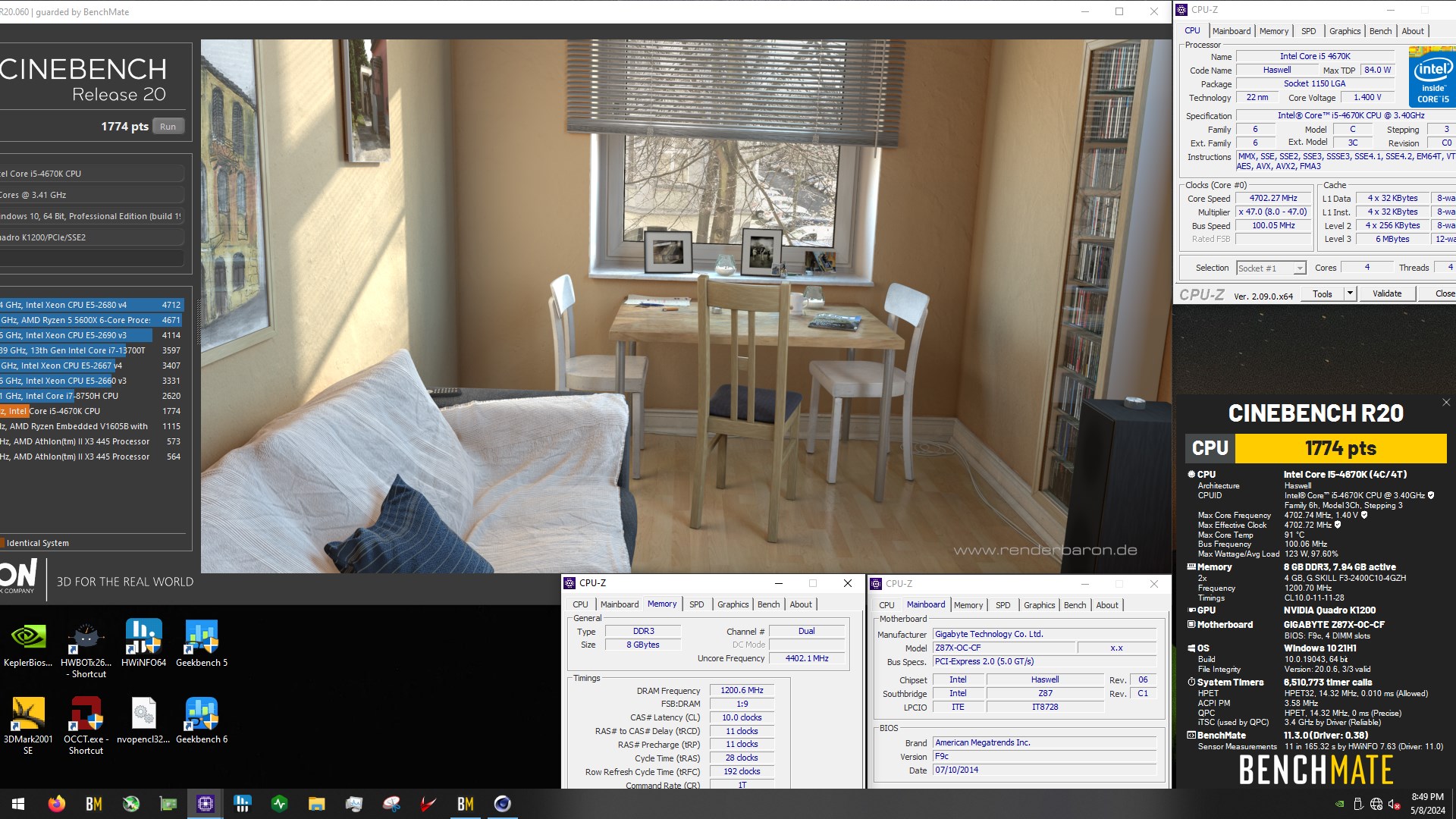Open the Socket #1 selection dropdown
The width and height of the screenshot is (1456, 819).
(1271, 268)
